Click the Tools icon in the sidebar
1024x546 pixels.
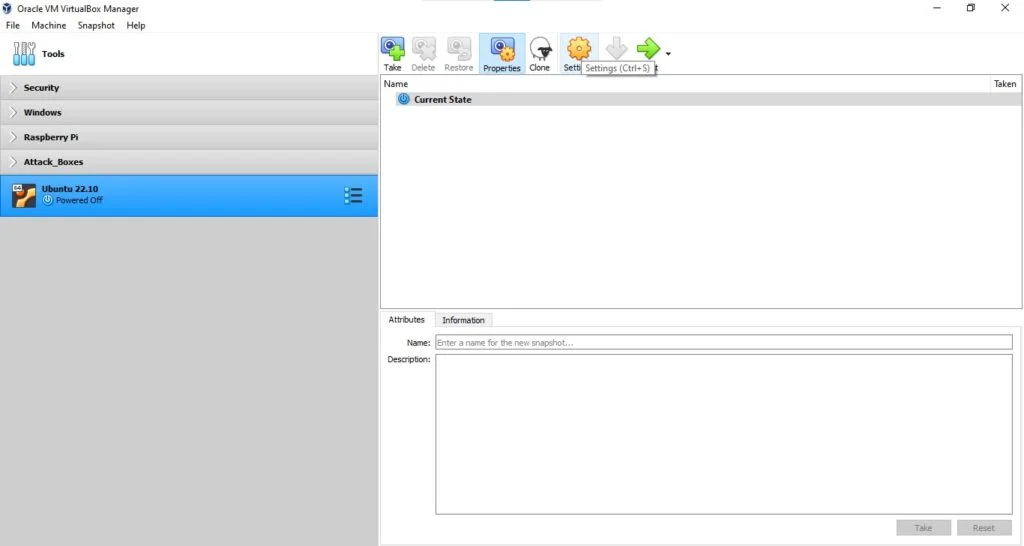[24, 54]
